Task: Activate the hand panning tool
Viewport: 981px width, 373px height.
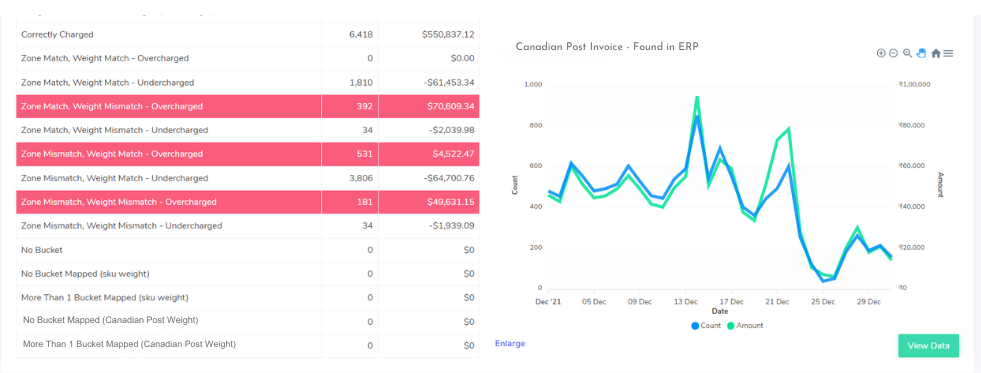Action: (x=921, y=53)
